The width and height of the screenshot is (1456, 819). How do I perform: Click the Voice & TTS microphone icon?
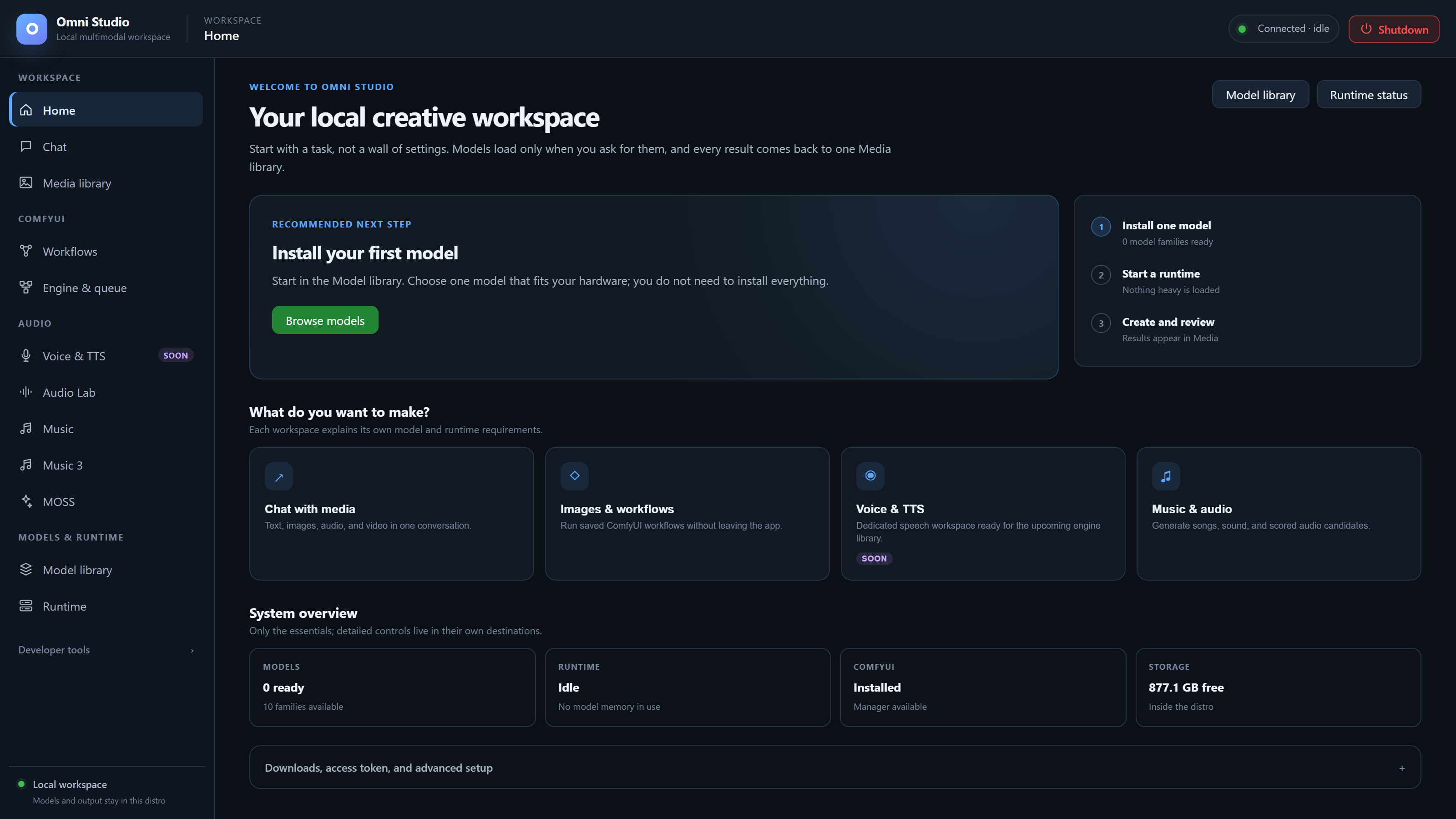click(x=26, y=355)
